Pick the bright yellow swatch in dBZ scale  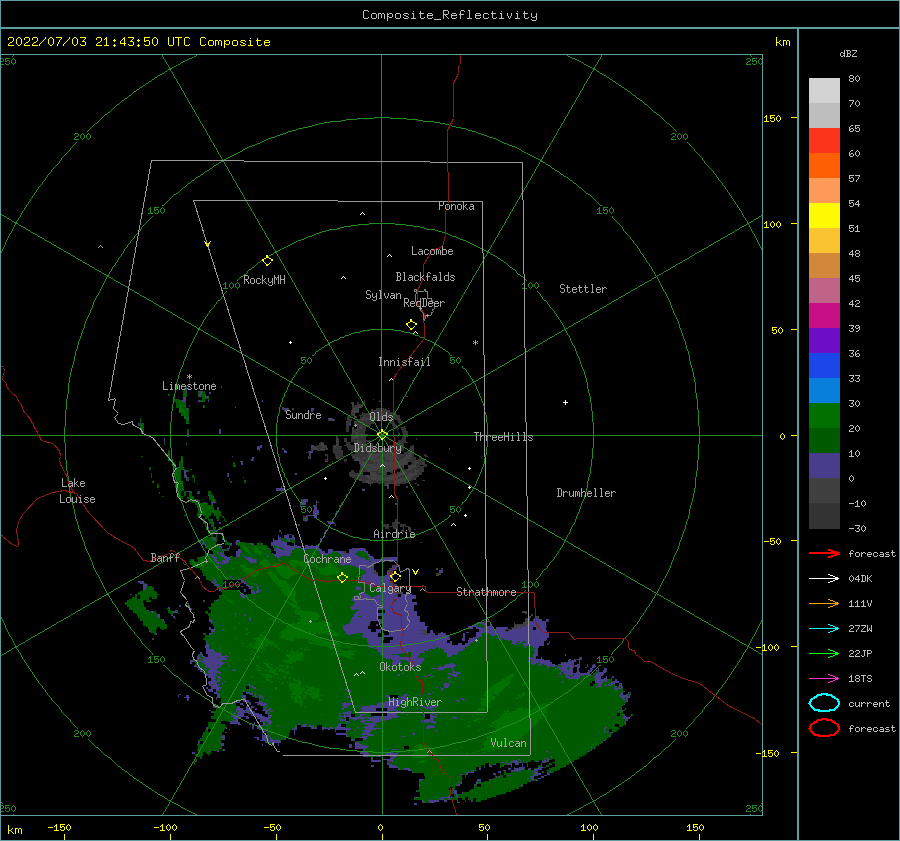point(824,215)
